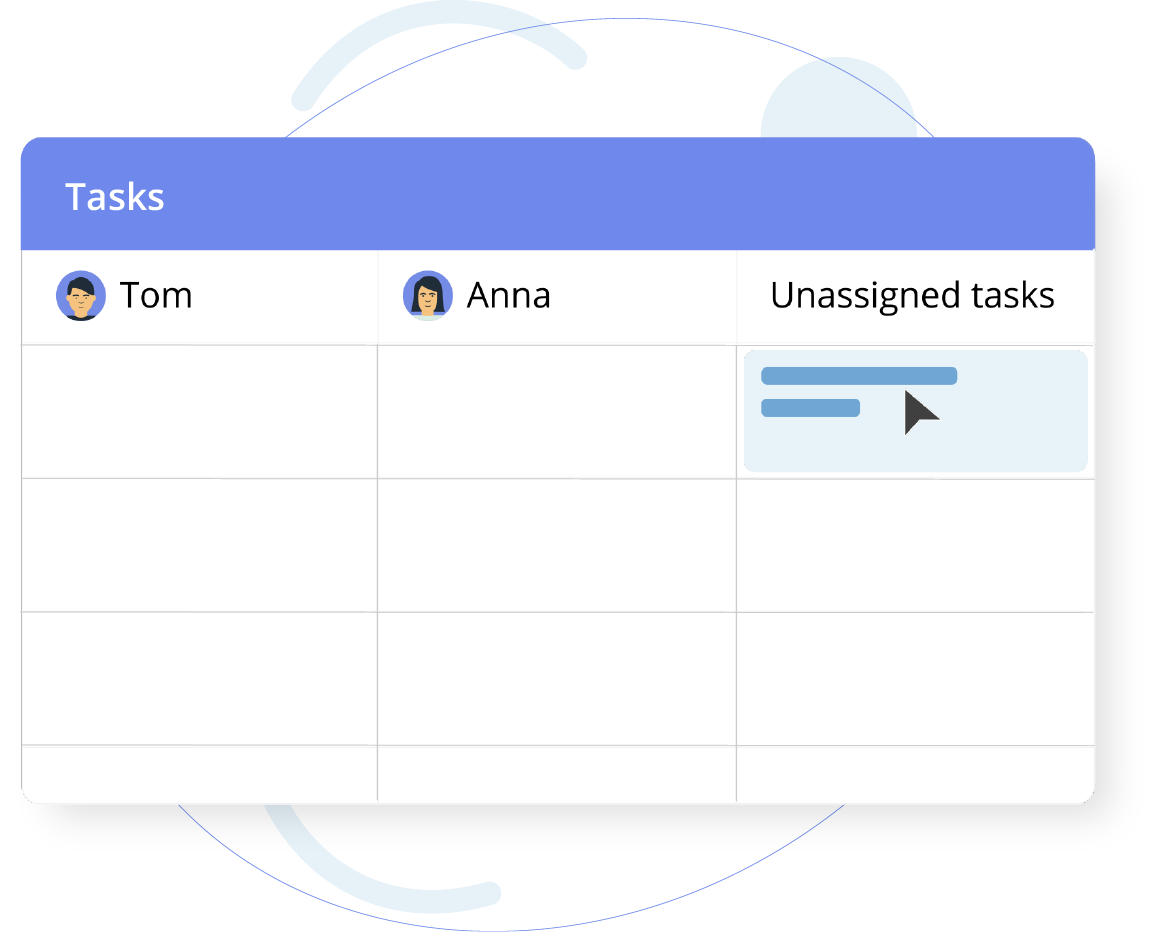Screen dimensions: 1161x932
Task: Click the second empty cell under Tom
Action: click(x=199, y=545)
